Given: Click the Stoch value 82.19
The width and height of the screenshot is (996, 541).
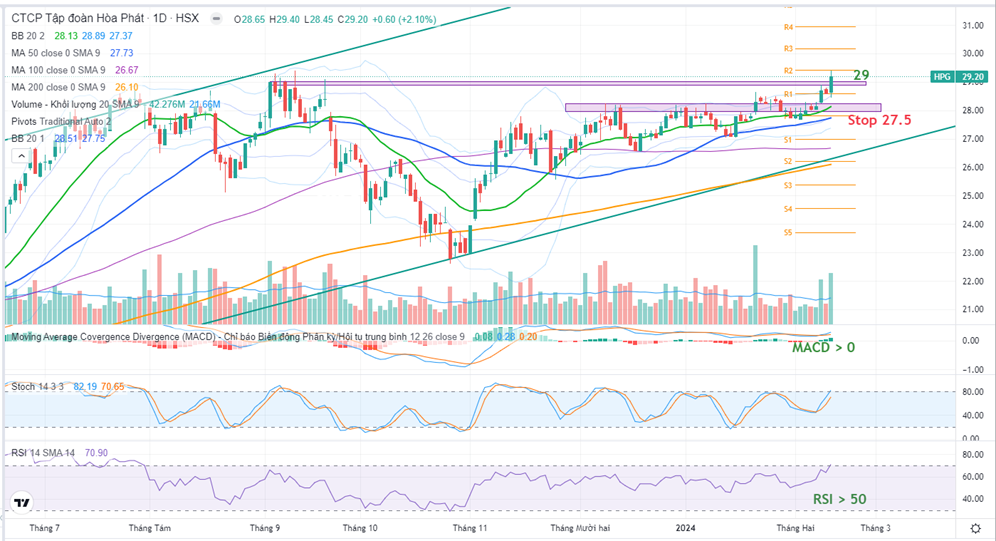Looking at the screenshot, I should tap(85, 387).
